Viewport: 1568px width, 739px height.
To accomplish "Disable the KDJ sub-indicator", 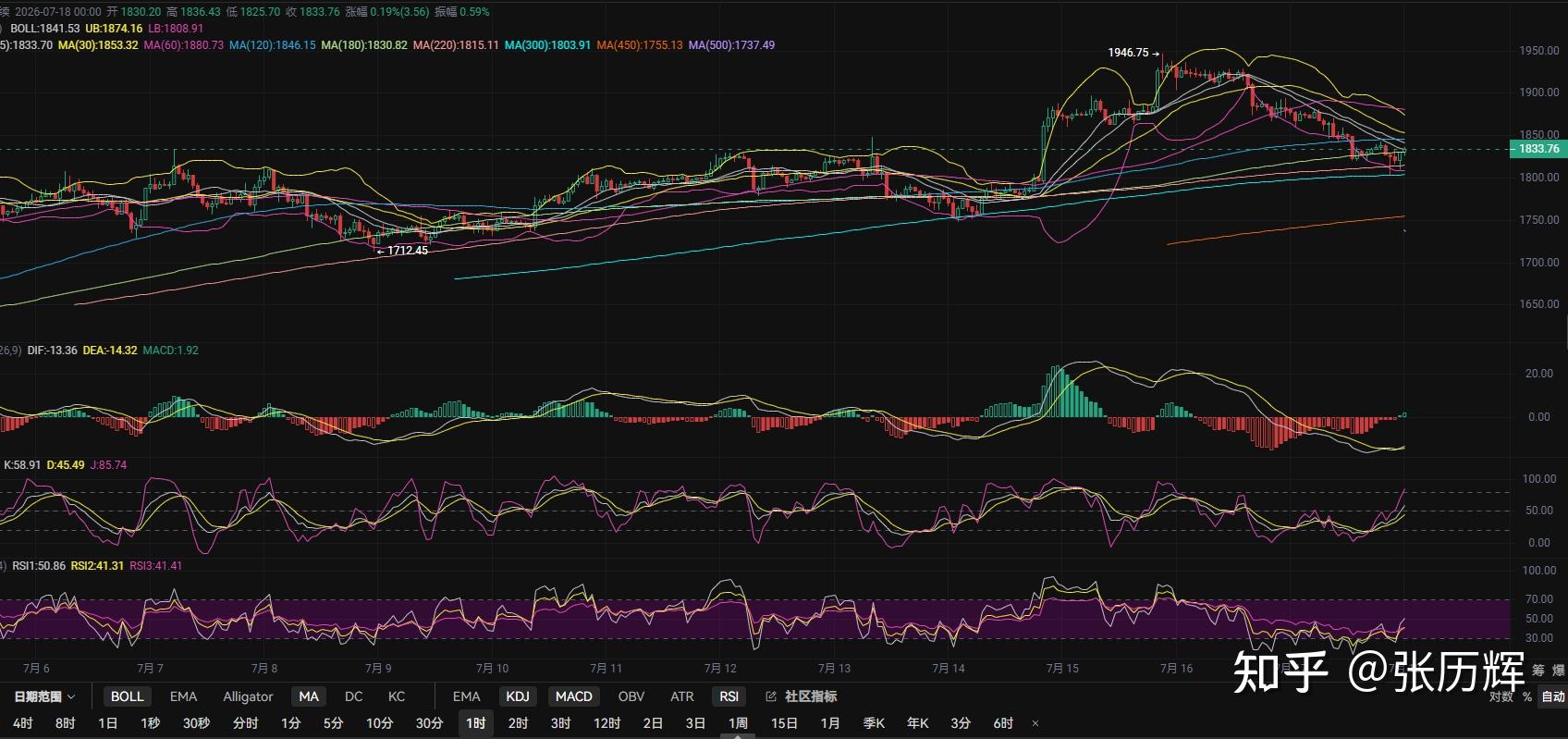I will [x=518, y=696].
